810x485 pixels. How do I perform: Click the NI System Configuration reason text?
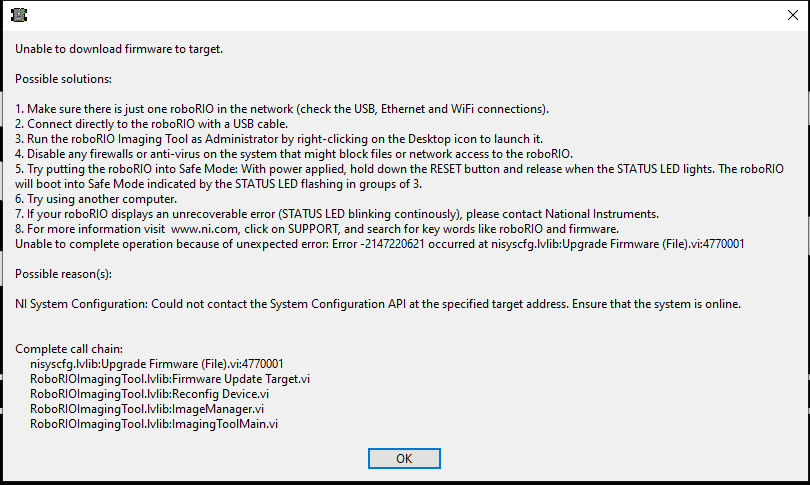378,304
